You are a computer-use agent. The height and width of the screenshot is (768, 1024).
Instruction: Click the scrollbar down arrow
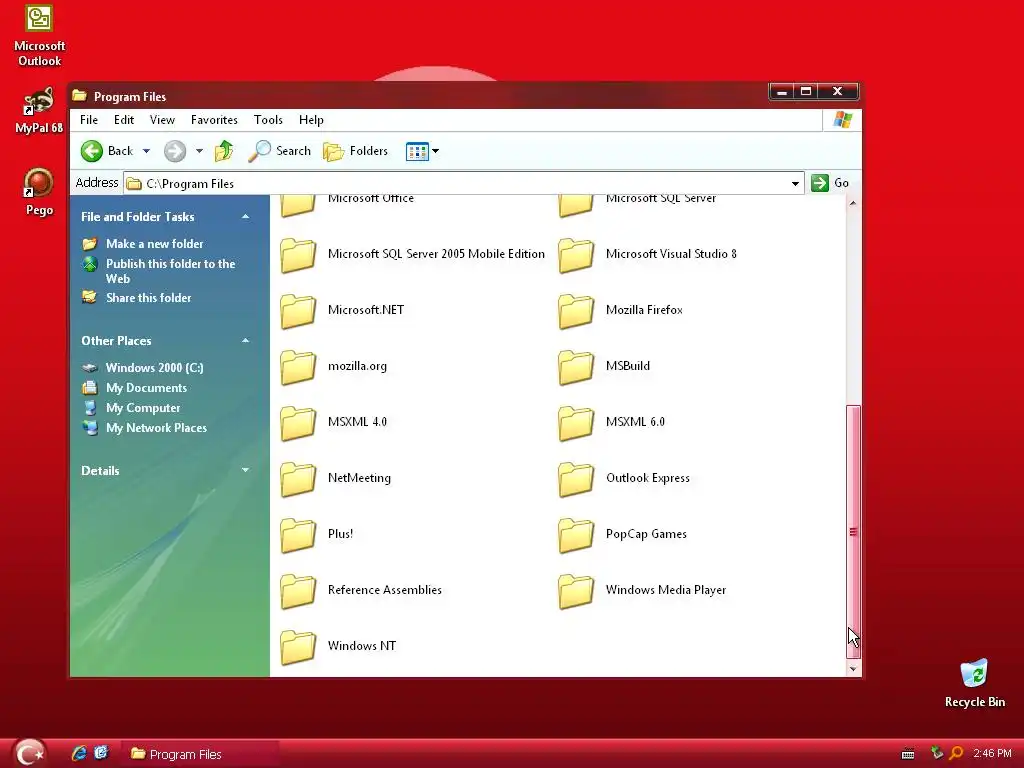click(853, 669)
